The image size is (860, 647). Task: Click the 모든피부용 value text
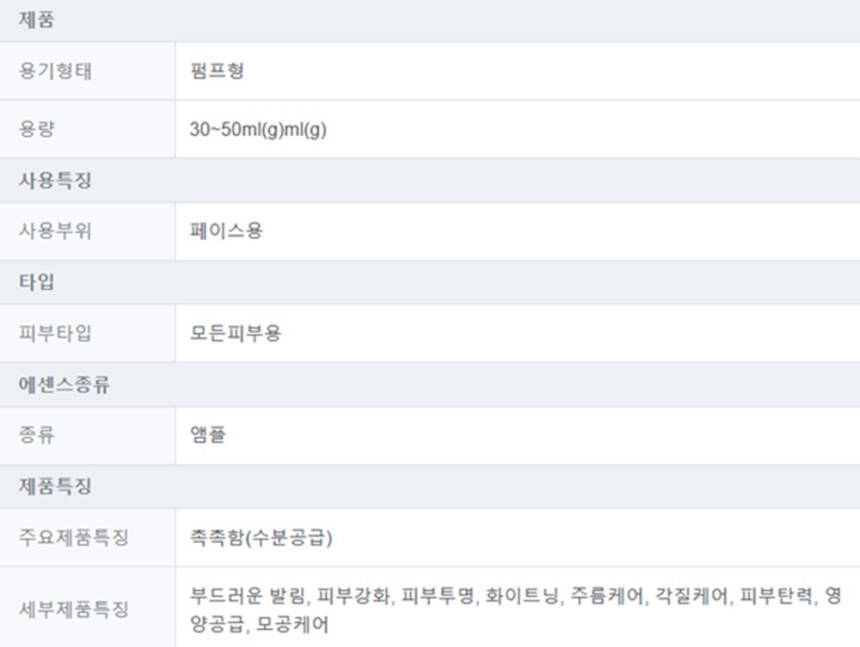coord(236,333)
